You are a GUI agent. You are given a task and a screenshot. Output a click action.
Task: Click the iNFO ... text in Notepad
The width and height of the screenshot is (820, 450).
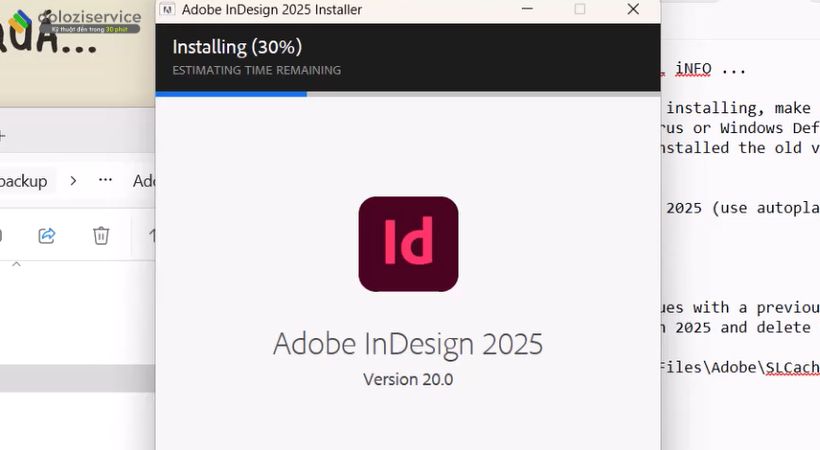pyautogui.click(x=710, y=69)
